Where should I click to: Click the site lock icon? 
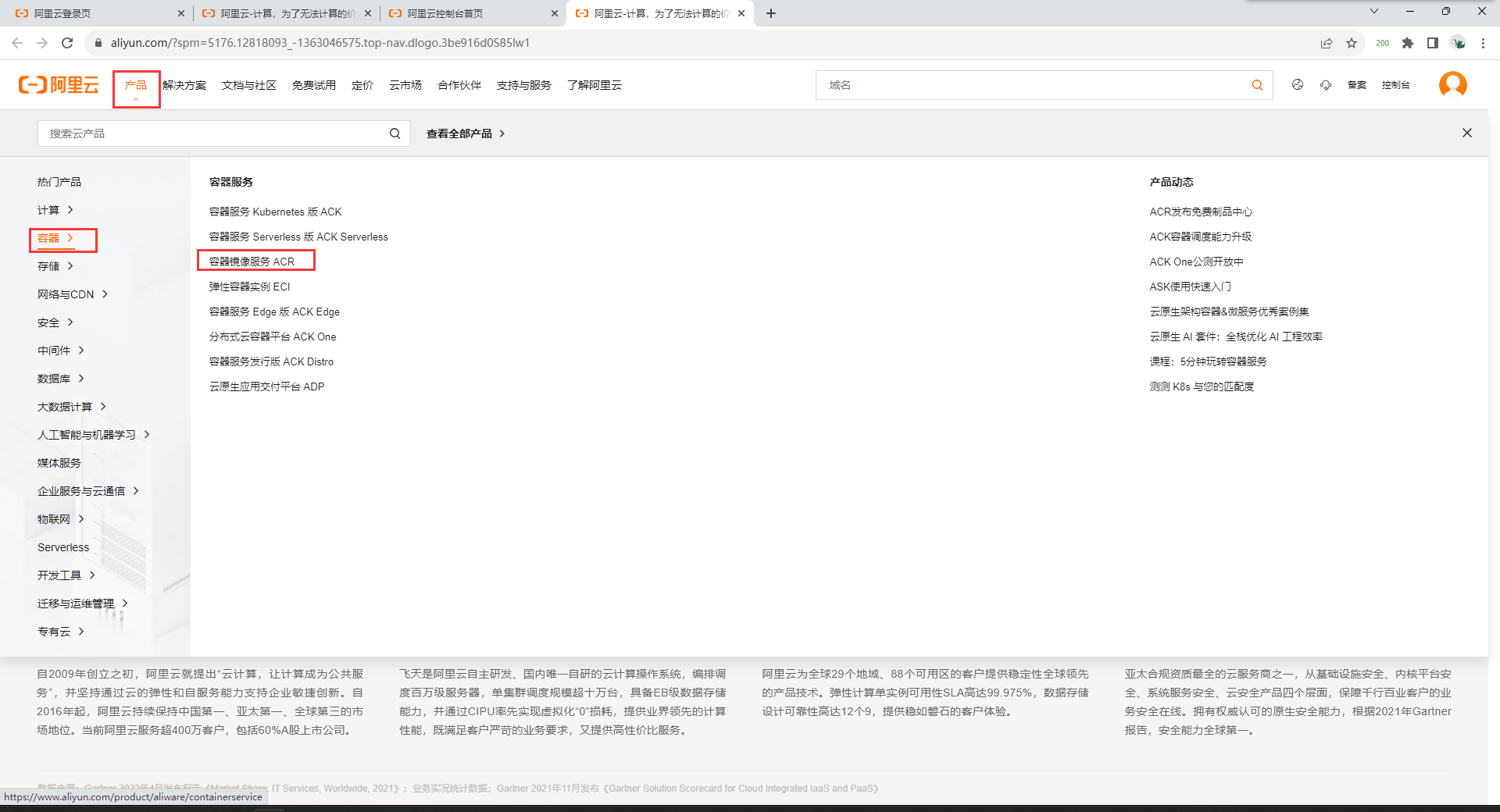(98, 43)
